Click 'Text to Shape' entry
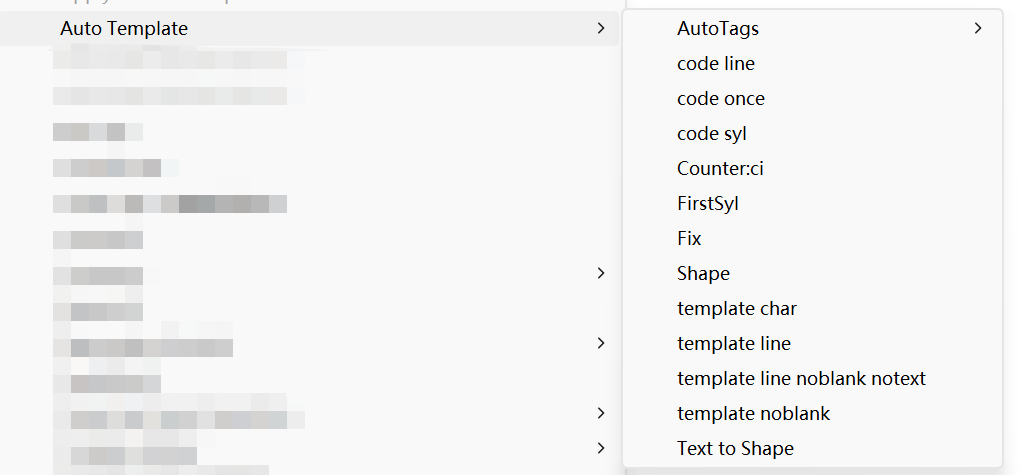The height and width of the screenshot is (475, 1035). [x=735, y=448]
